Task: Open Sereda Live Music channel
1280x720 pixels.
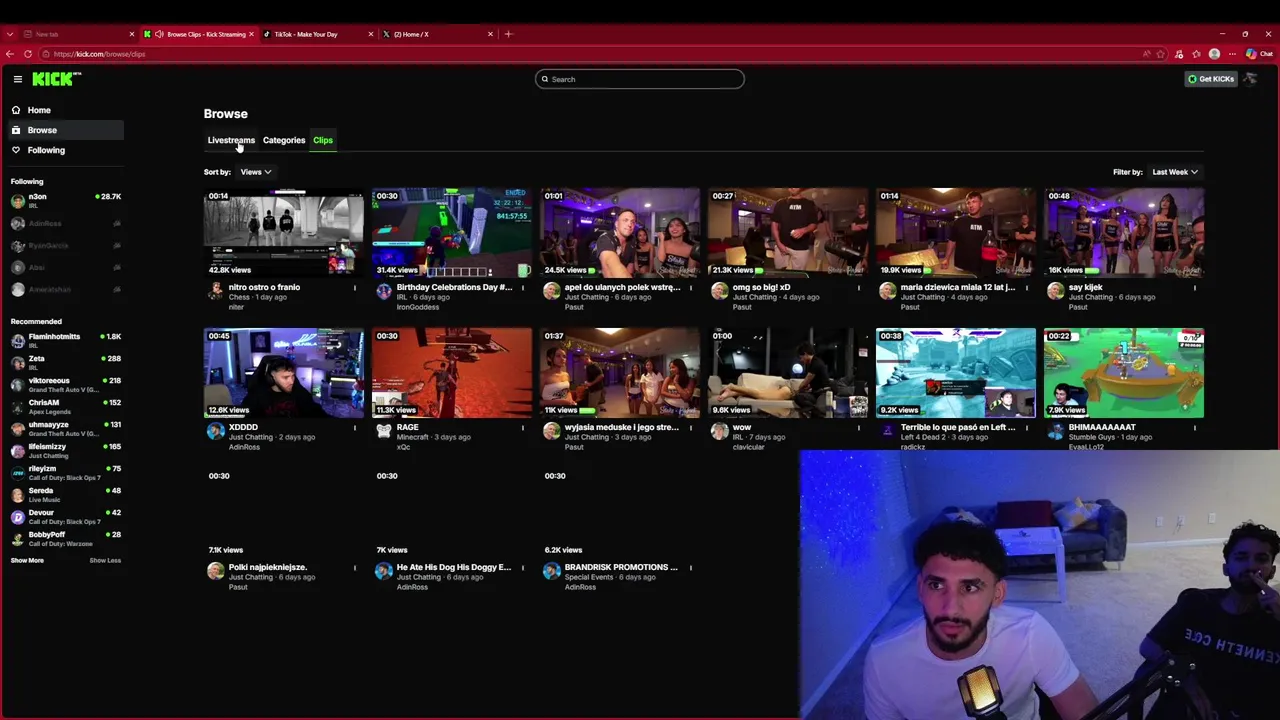Action: 66,495
